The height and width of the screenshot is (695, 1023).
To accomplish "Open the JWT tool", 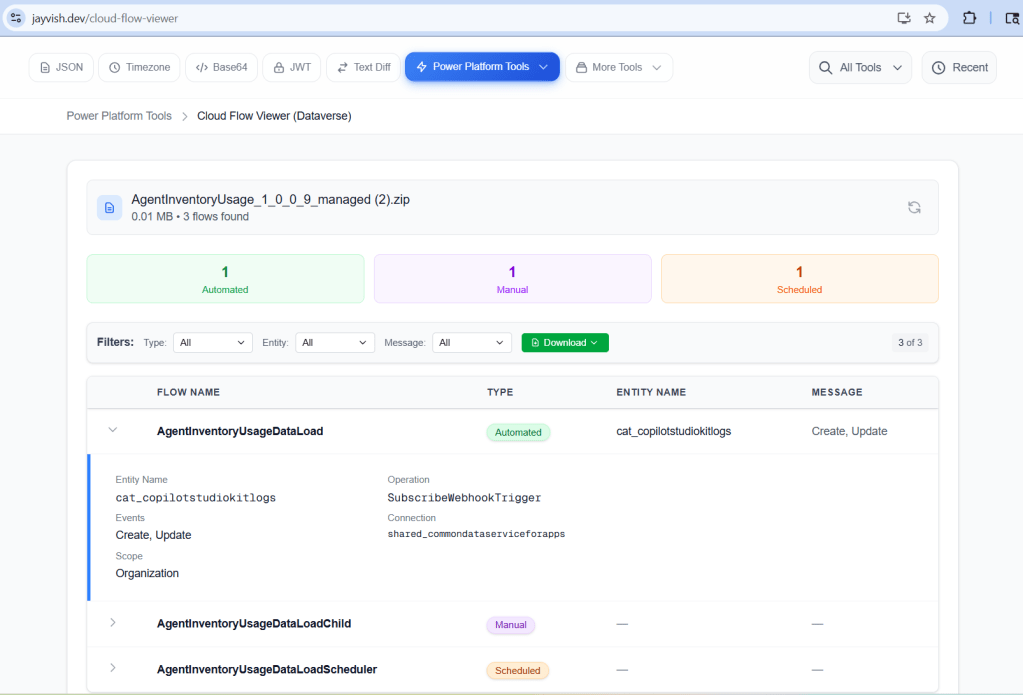I will point(292,67).
